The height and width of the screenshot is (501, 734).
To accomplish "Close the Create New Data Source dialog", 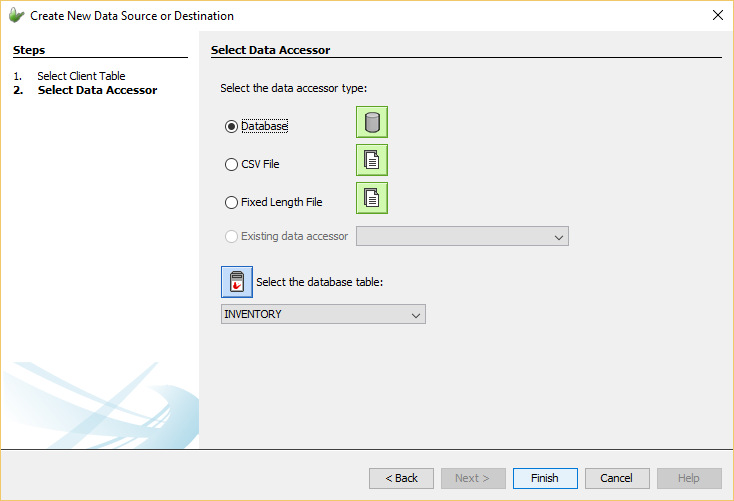I will coord(717,15).
